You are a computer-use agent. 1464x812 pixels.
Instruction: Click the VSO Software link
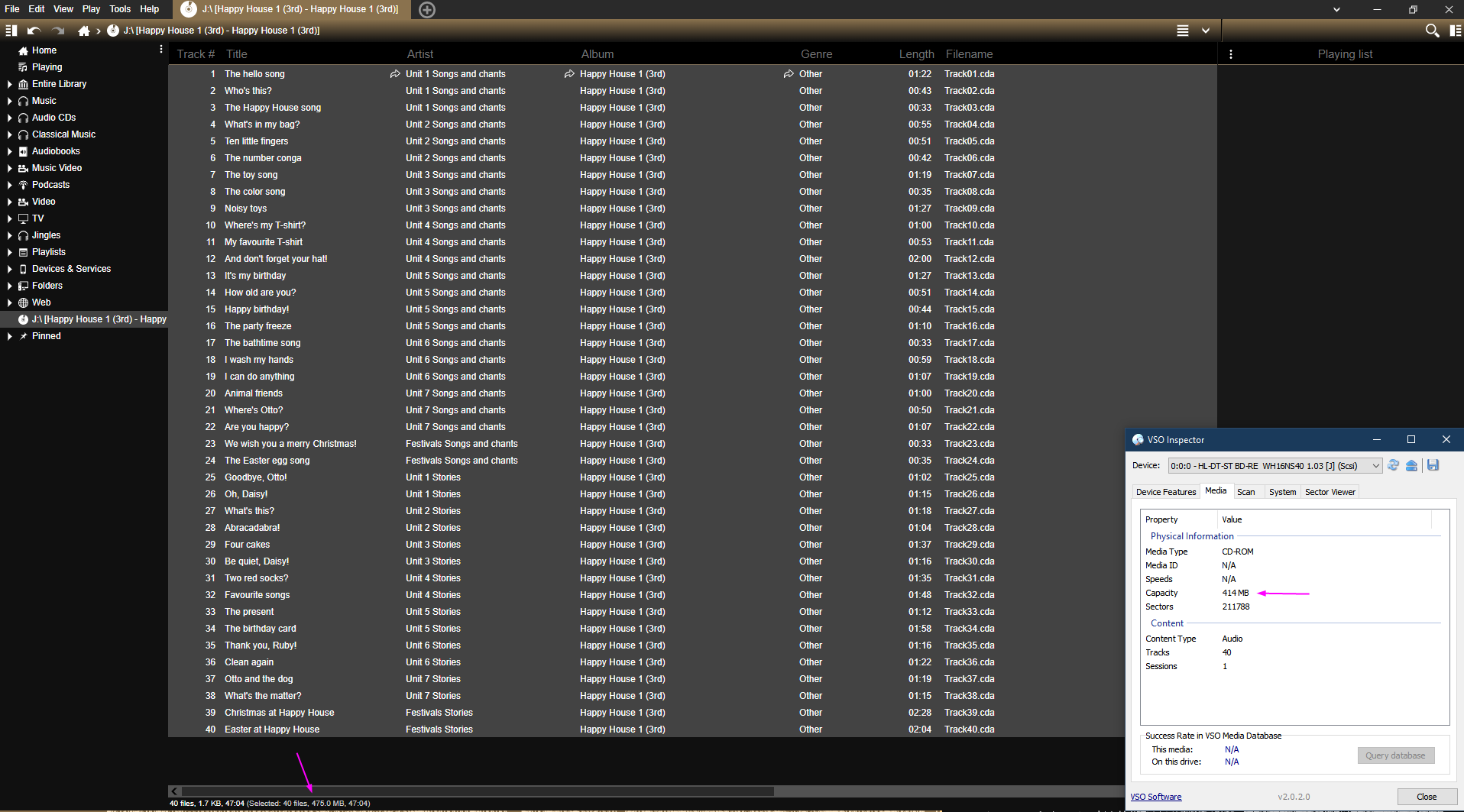(1155, 797)
